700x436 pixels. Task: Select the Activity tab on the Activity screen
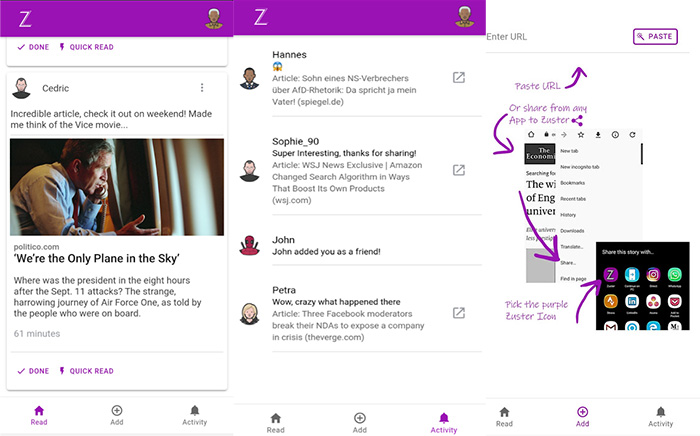tap(444, 423)
